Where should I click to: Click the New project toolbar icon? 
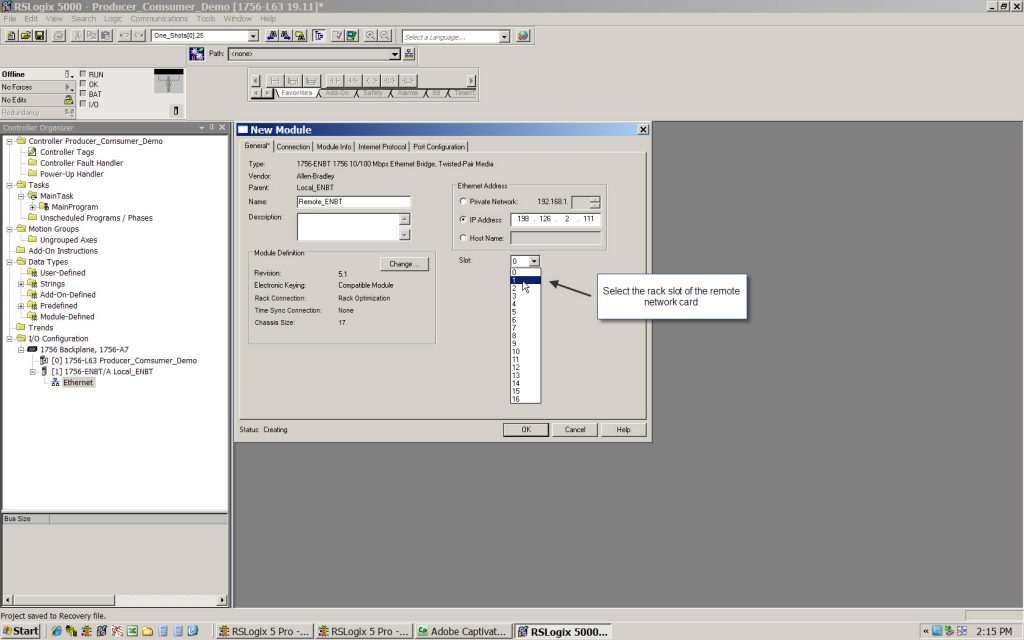pos(11,36)
